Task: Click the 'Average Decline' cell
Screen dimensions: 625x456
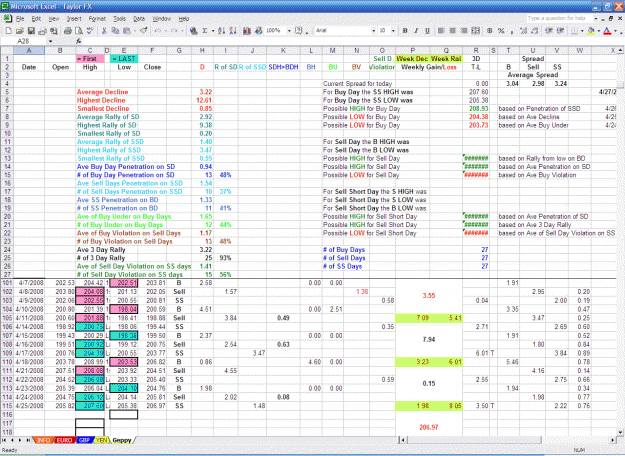Action: pos(102,92)
